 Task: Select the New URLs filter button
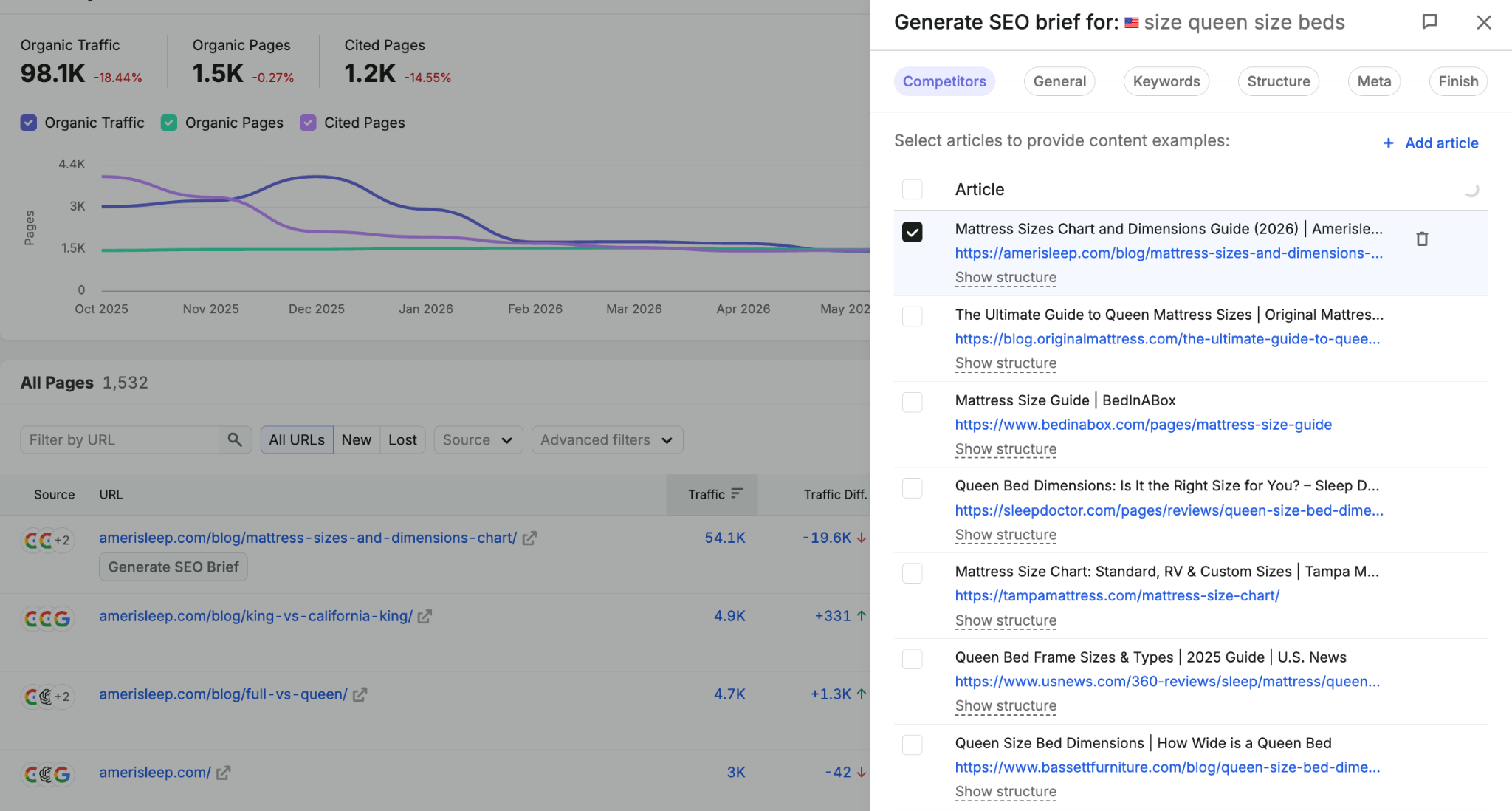pyautogui.click(x=357, y=439)
